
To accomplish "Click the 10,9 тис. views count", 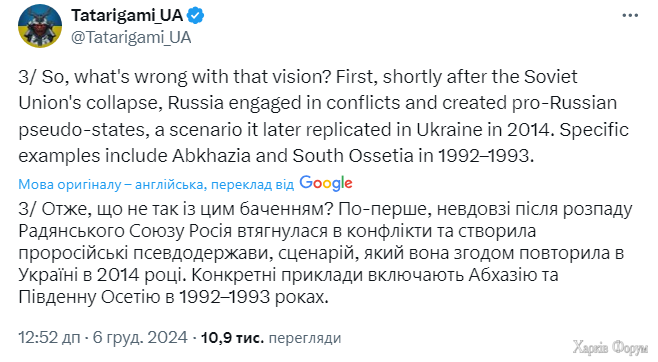I will point(232,338).
